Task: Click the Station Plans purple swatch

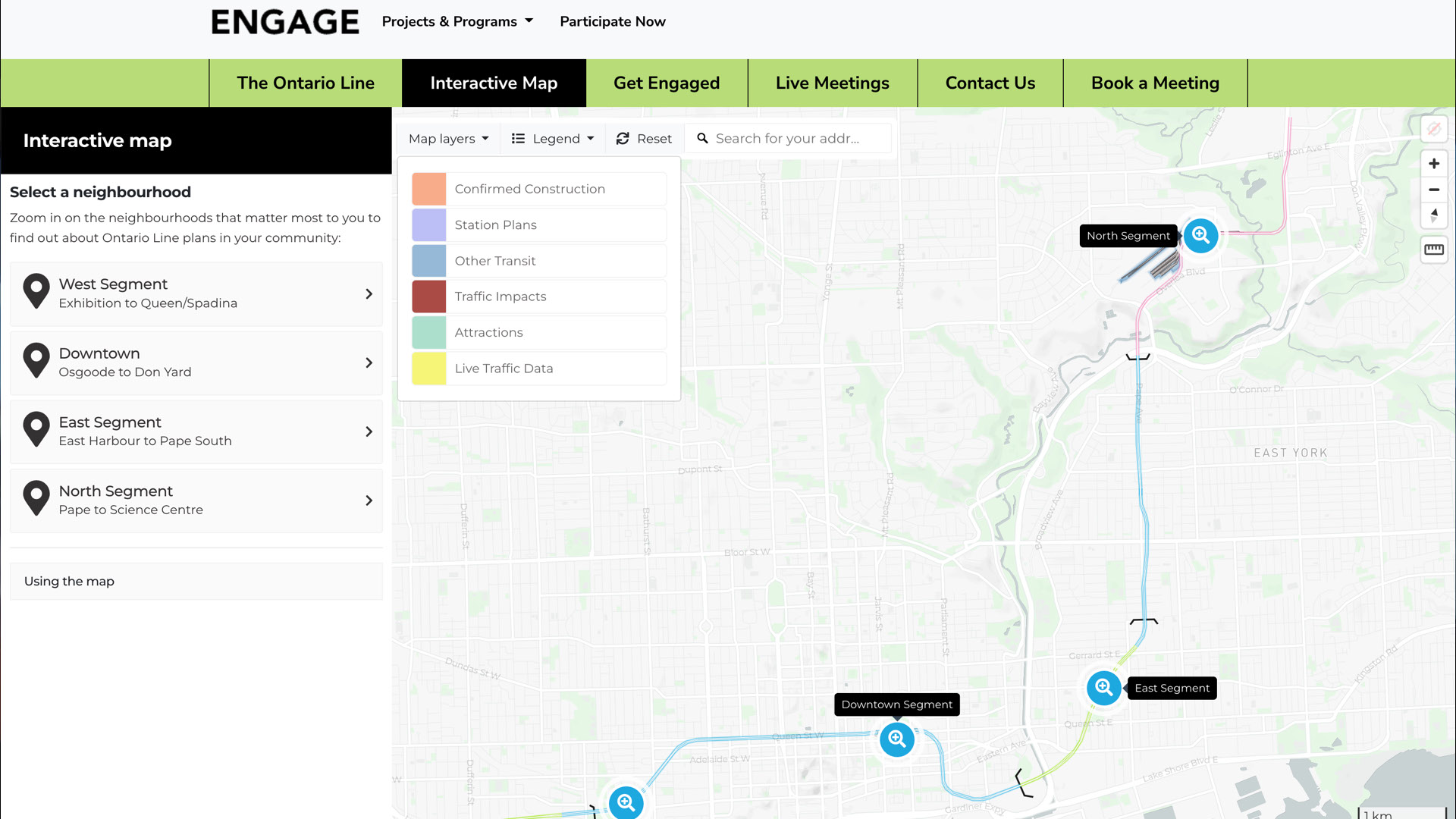Action: pos(429,225)
